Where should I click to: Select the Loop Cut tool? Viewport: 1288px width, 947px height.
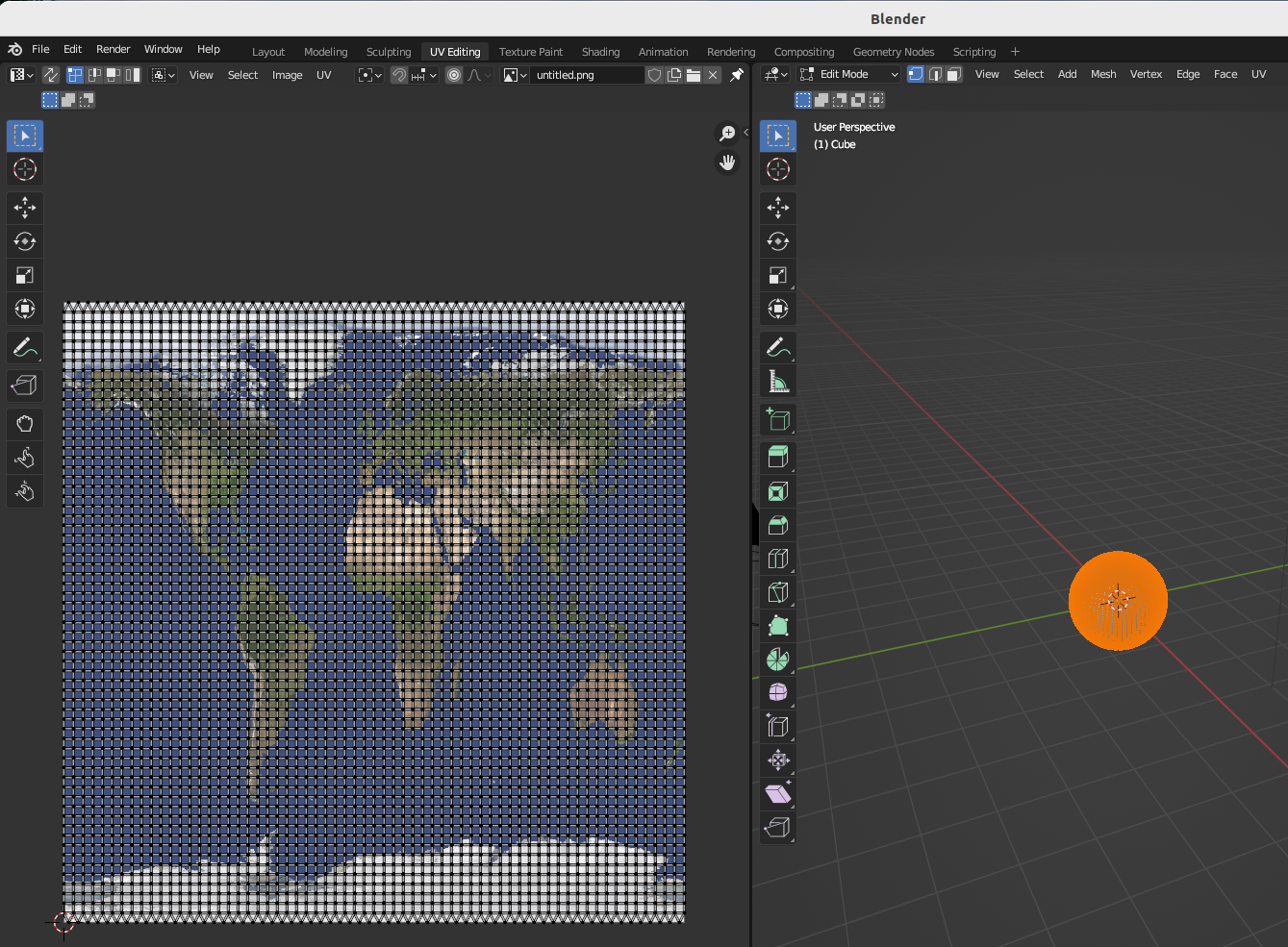tap(778, 559)
